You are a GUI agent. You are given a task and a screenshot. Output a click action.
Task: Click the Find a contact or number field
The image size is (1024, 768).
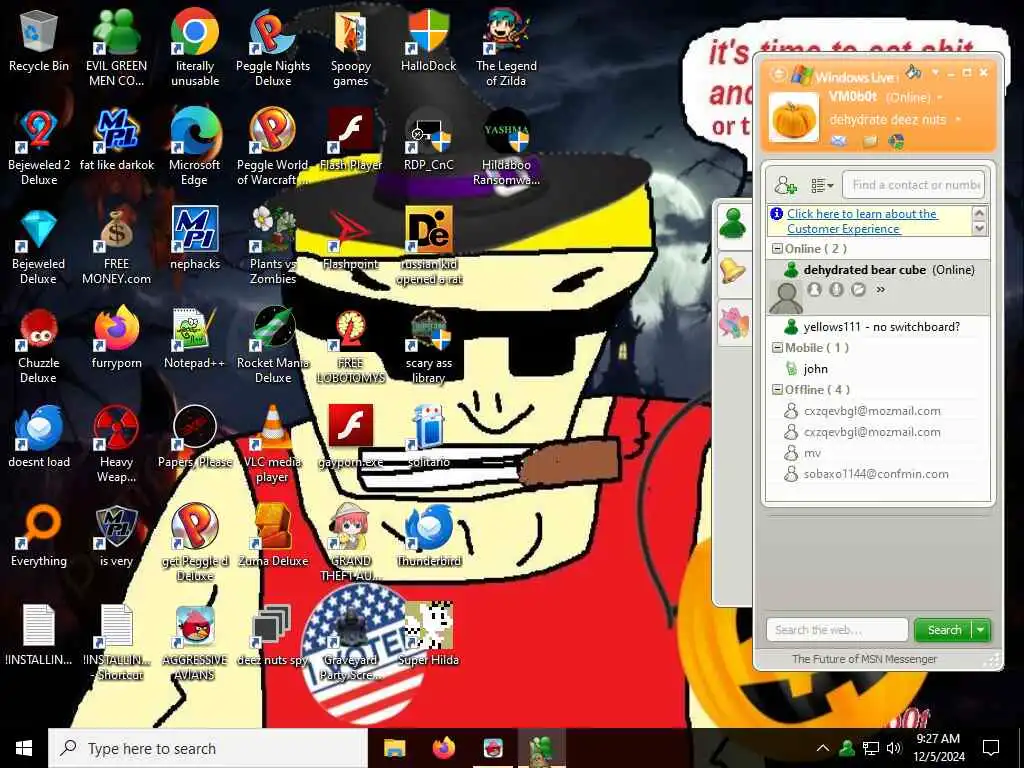click(913, 185)
